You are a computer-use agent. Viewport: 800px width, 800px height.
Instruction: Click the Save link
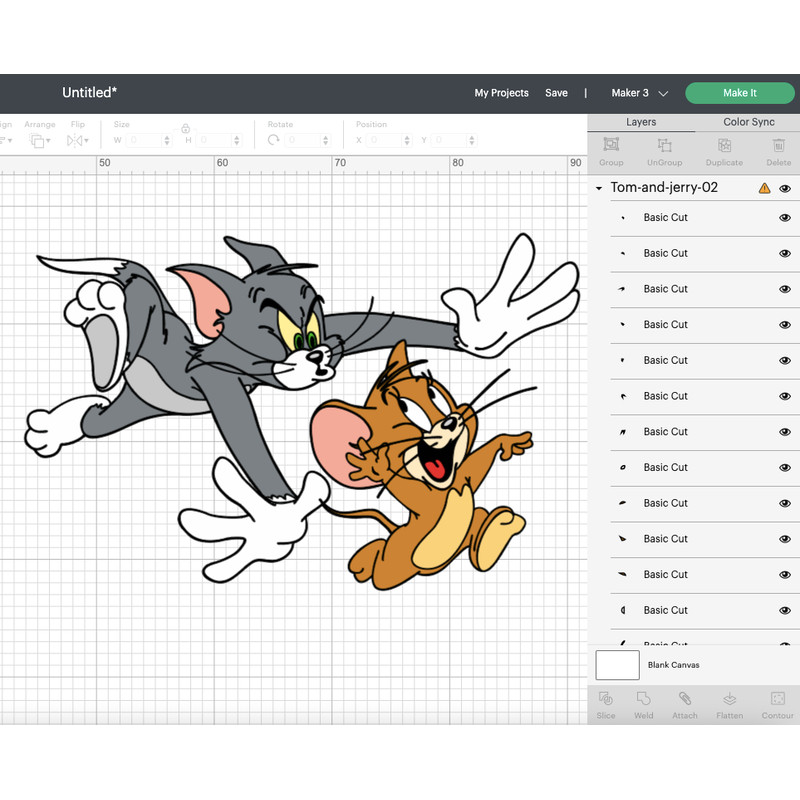[x=557, y=93]
